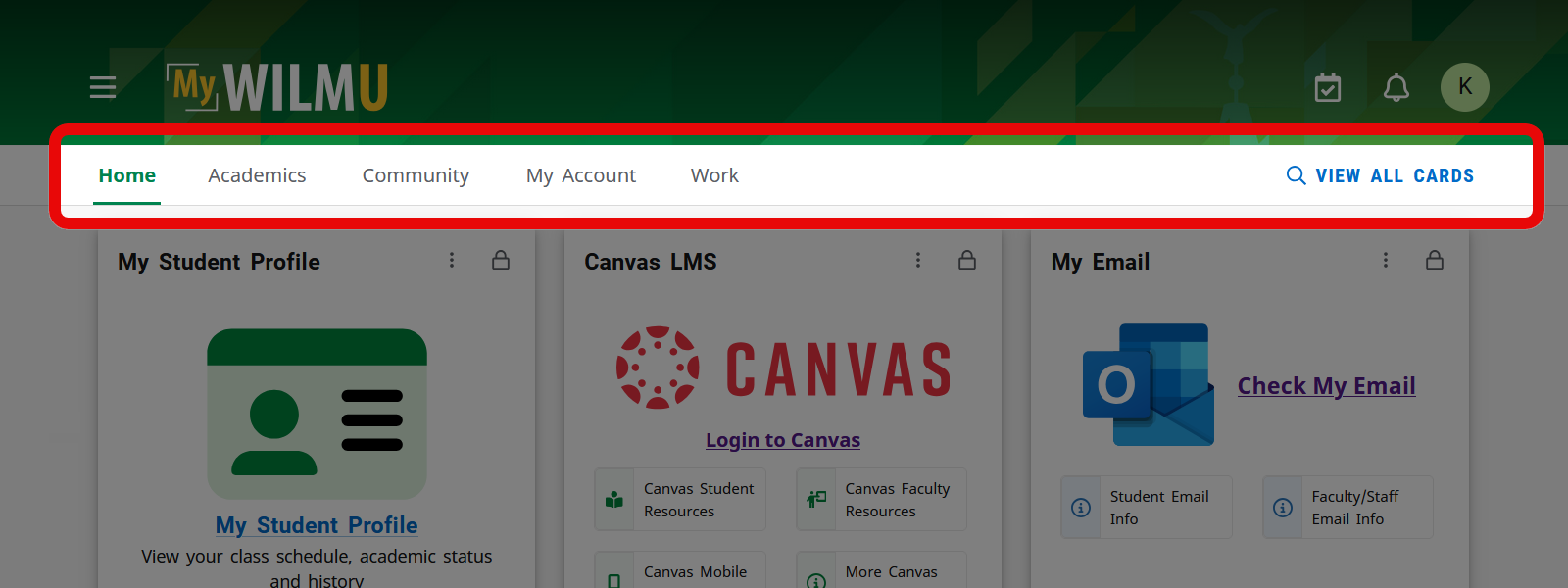The width and height of the screenshot is (1568, 588).
Task: Open My Email card options menu
Action: 1386,260
